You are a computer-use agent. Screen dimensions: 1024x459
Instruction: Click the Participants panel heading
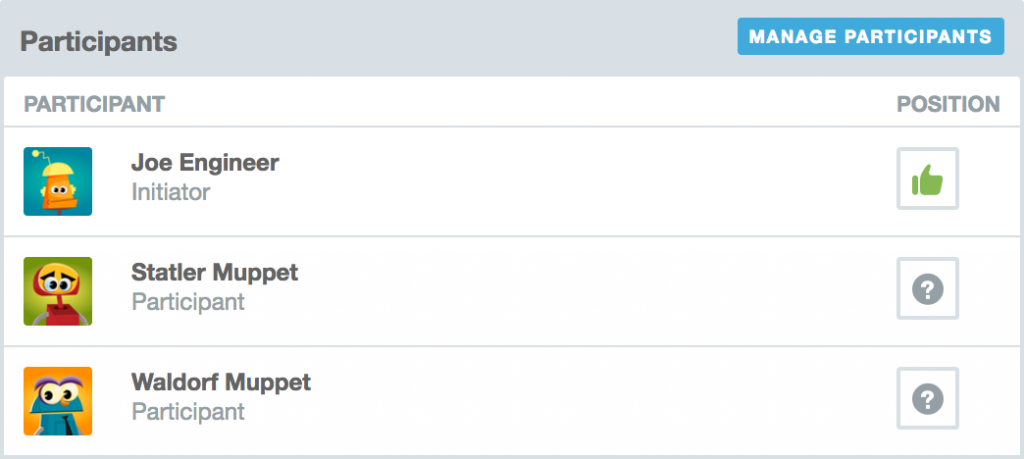point(98,42)
